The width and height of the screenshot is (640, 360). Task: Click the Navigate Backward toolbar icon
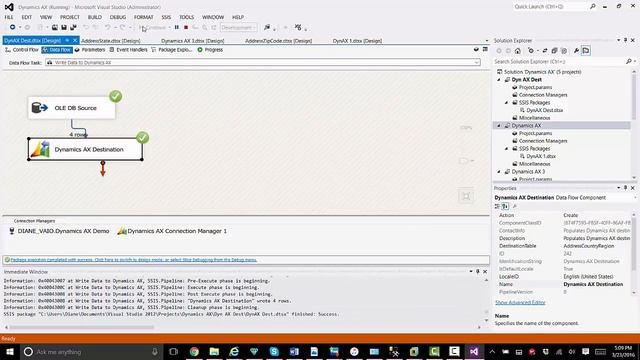(13, 27)
